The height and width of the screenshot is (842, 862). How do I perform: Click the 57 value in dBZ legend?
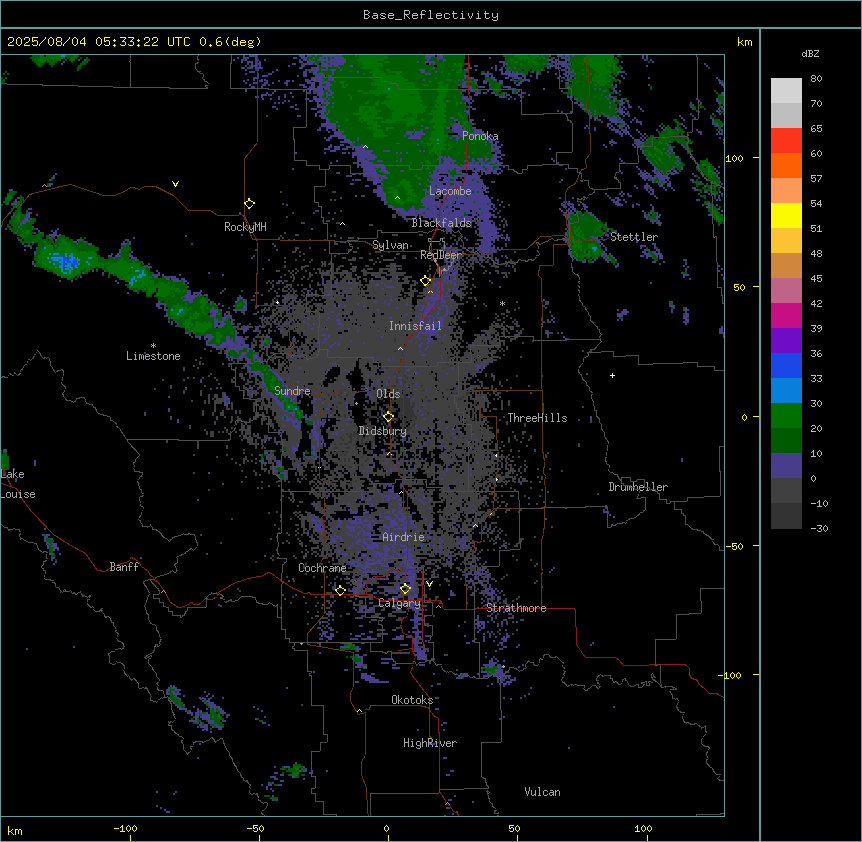pyautogui.click(x=816, y=179)
